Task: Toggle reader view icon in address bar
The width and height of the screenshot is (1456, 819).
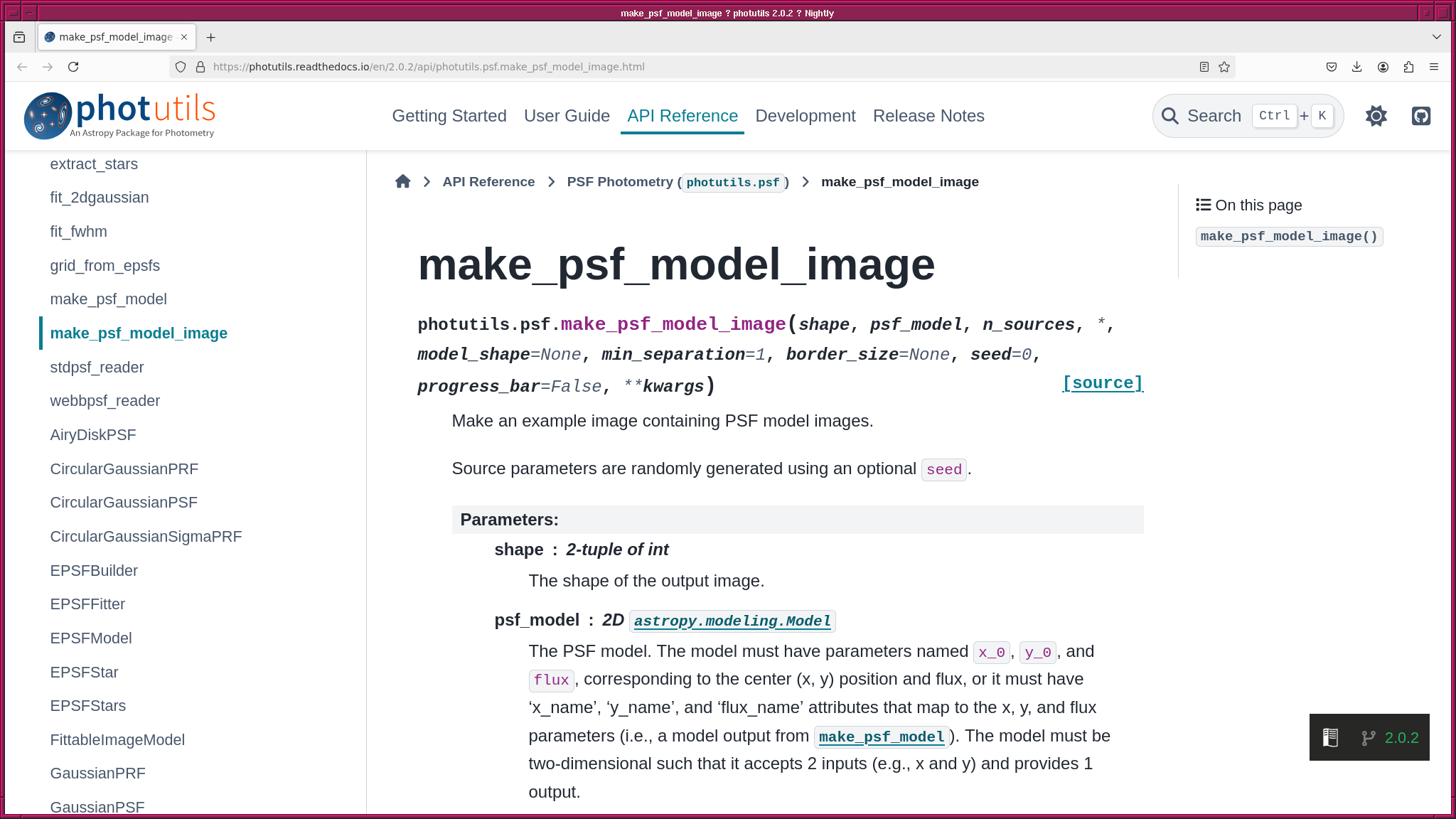Action: tap(1204, 67)
